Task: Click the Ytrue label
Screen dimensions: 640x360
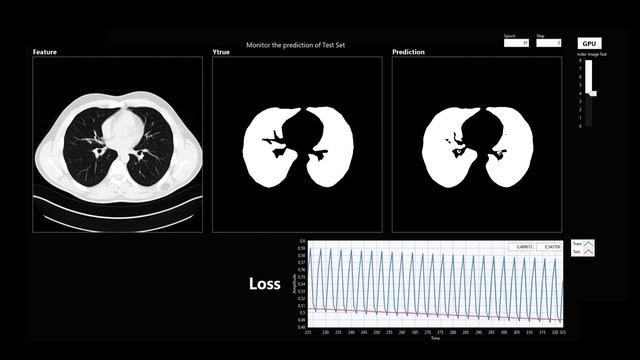Action: click(221, 52)
